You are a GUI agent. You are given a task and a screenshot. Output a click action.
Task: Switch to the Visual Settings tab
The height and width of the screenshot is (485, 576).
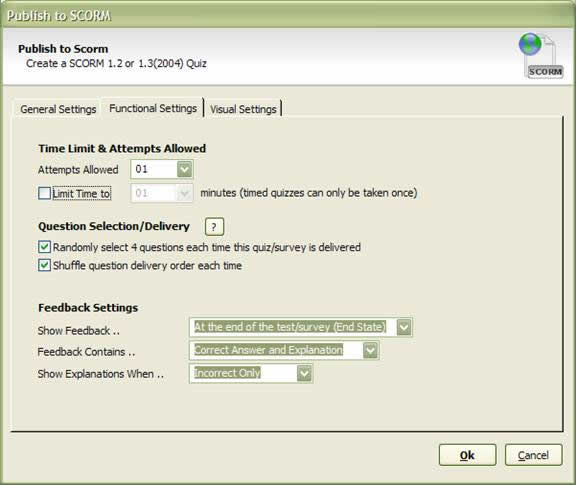pos(243,109)
